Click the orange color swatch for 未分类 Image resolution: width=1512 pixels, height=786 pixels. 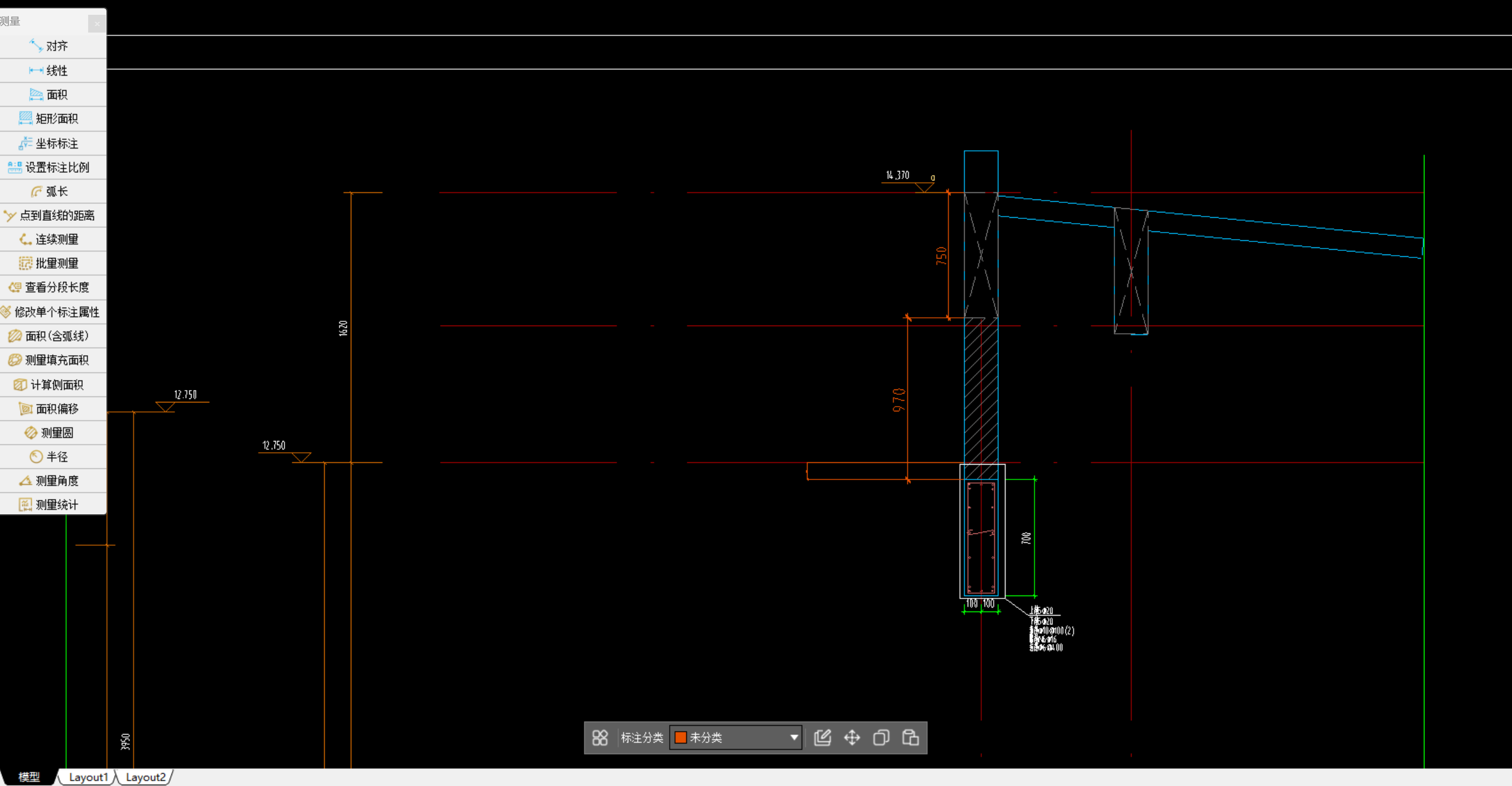pos(681,737)
